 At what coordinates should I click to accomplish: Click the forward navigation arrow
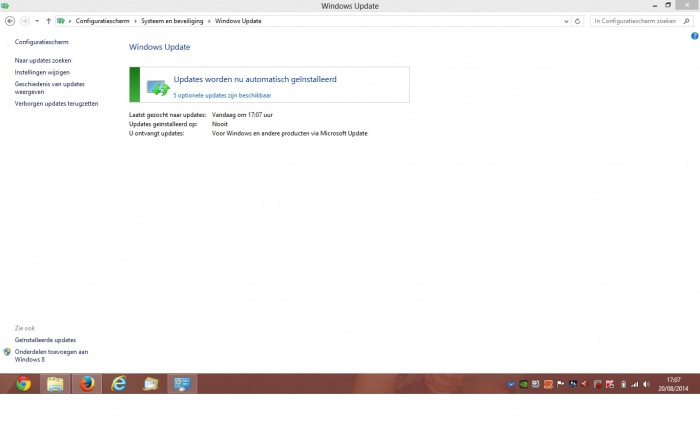pyautogui.click(x=25, y=21)
